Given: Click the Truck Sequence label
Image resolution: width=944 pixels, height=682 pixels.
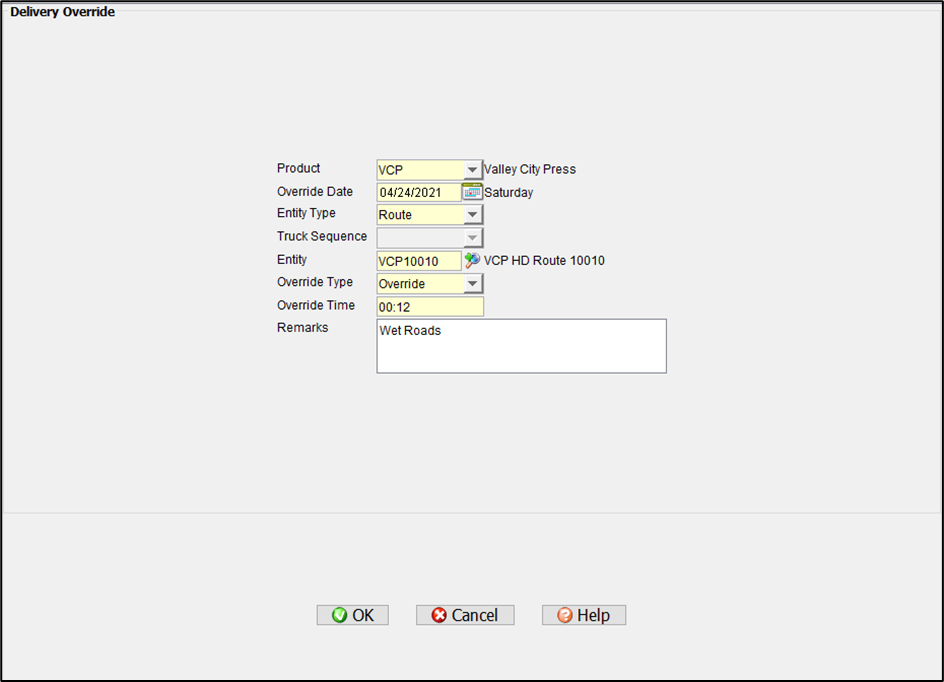Looking at the screenshot, I should (322, 237).
